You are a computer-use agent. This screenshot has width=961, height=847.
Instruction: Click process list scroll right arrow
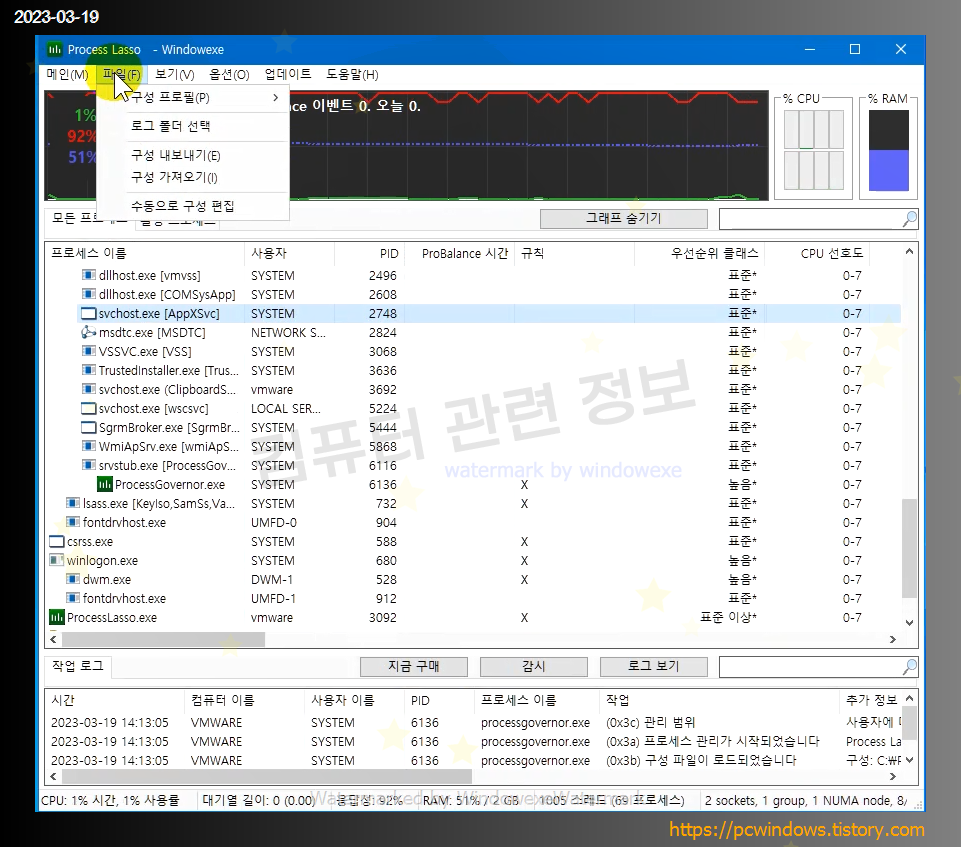[892, 639]
